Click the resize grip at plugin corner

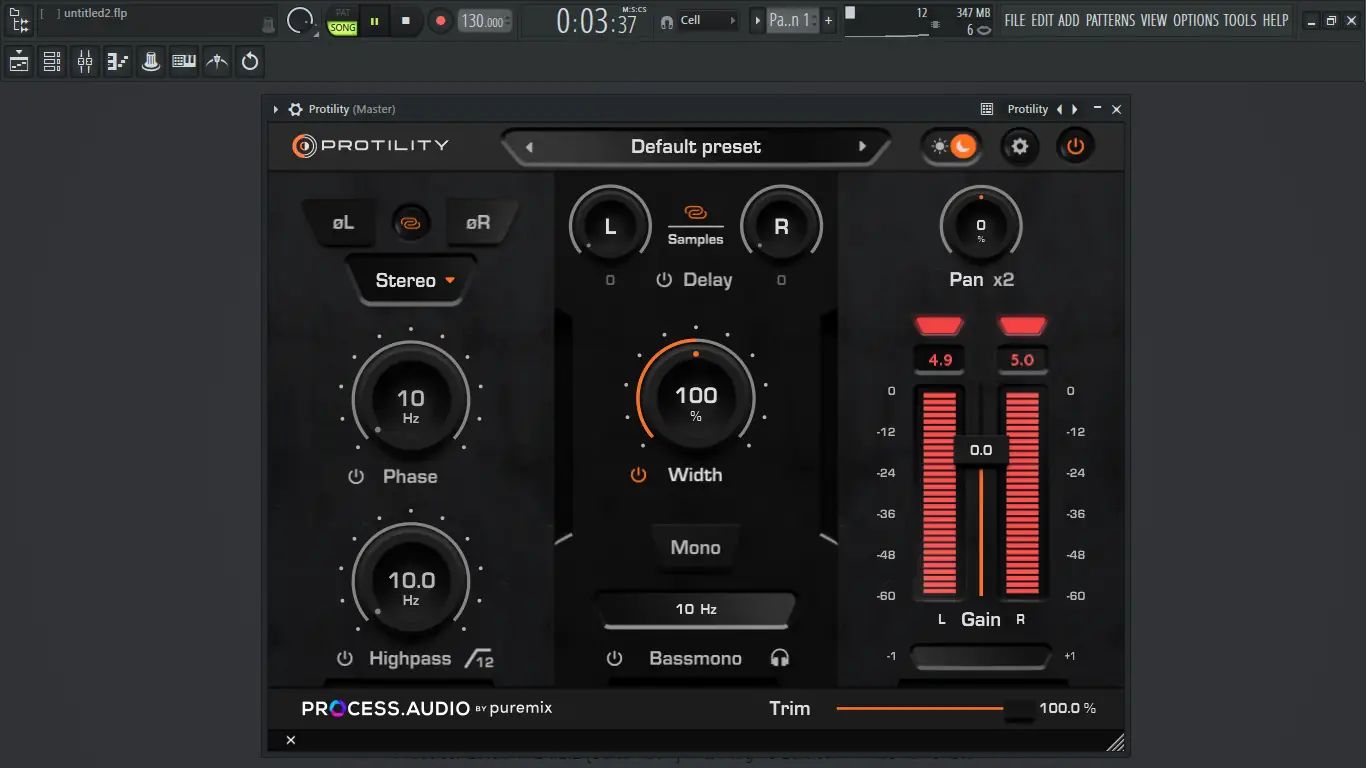(1115, 741)
